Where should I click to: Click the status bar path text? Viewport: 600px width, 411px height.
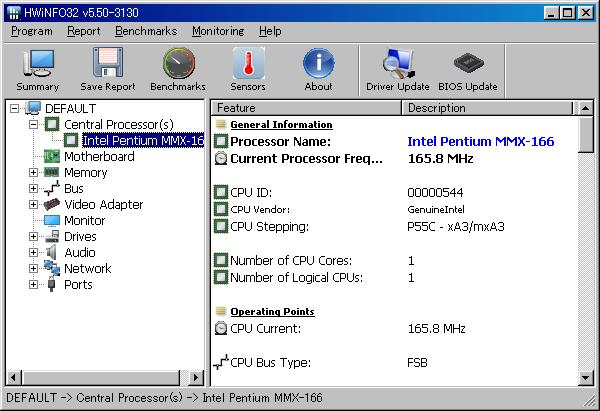164,398
